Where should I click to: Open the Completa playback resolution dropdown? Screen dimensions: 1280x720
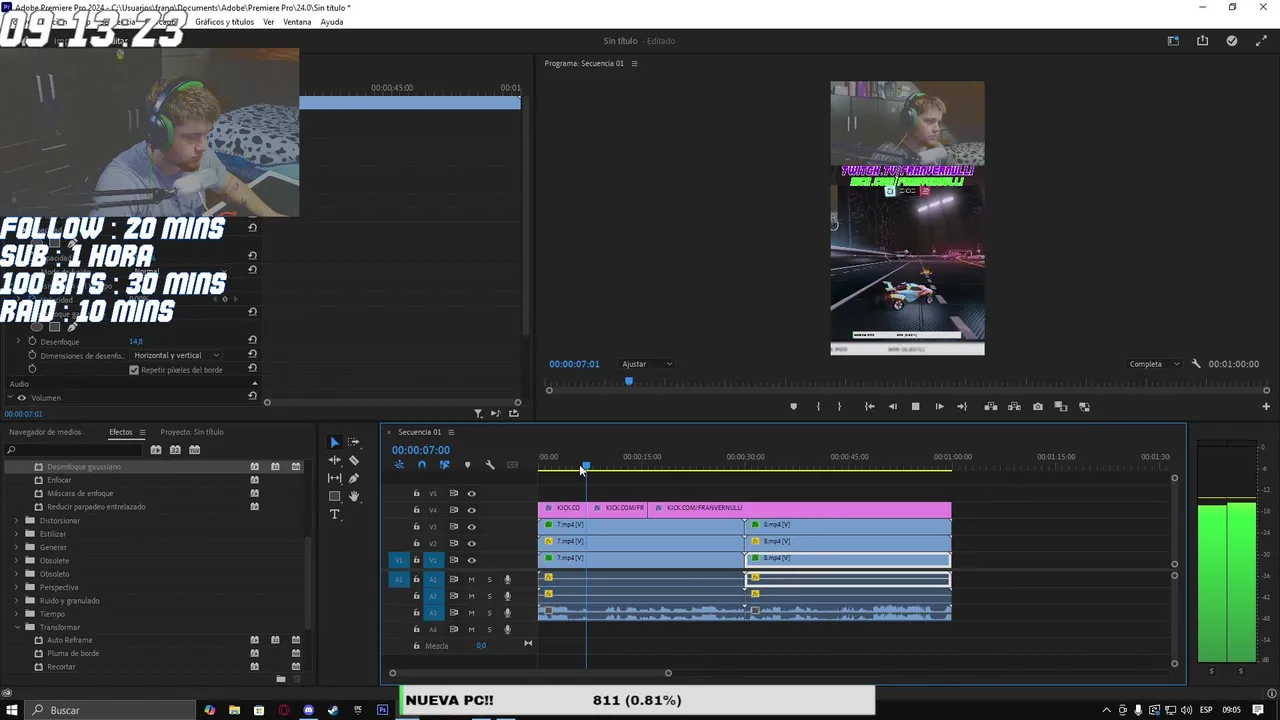pyautogui.click(x=1154, y=364)
